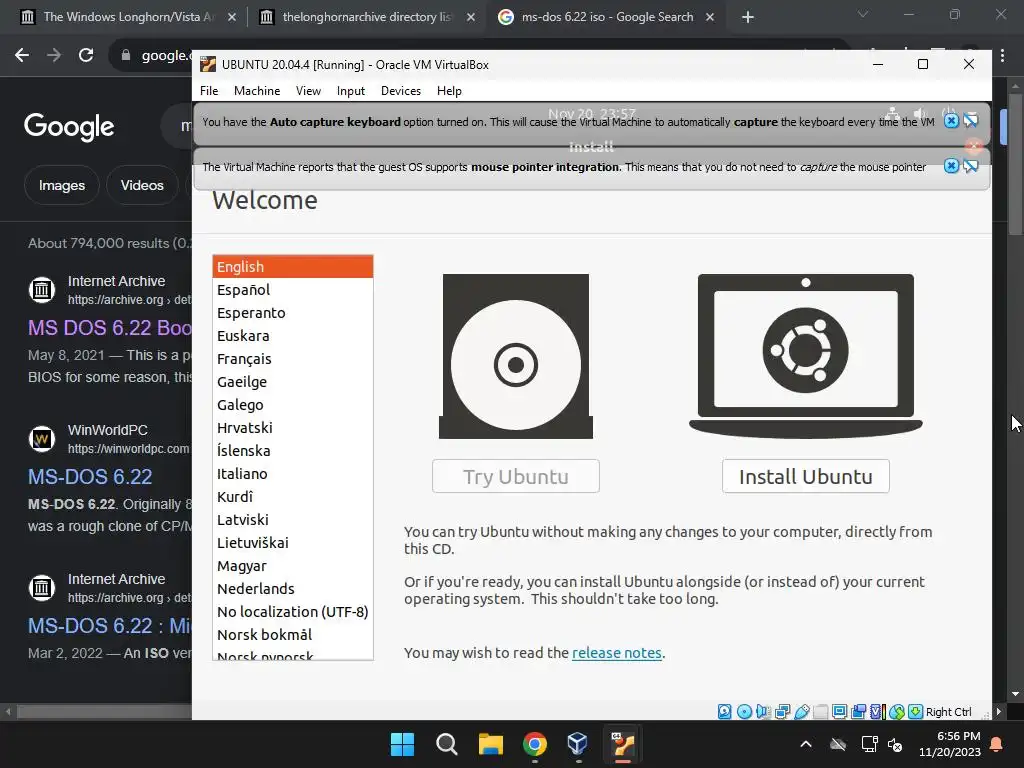Click the mouse integration icon in VirtualBox status bar
The width and height of the screenshot is (1024, 768).
pyautogui.click(x=897, y=712)
